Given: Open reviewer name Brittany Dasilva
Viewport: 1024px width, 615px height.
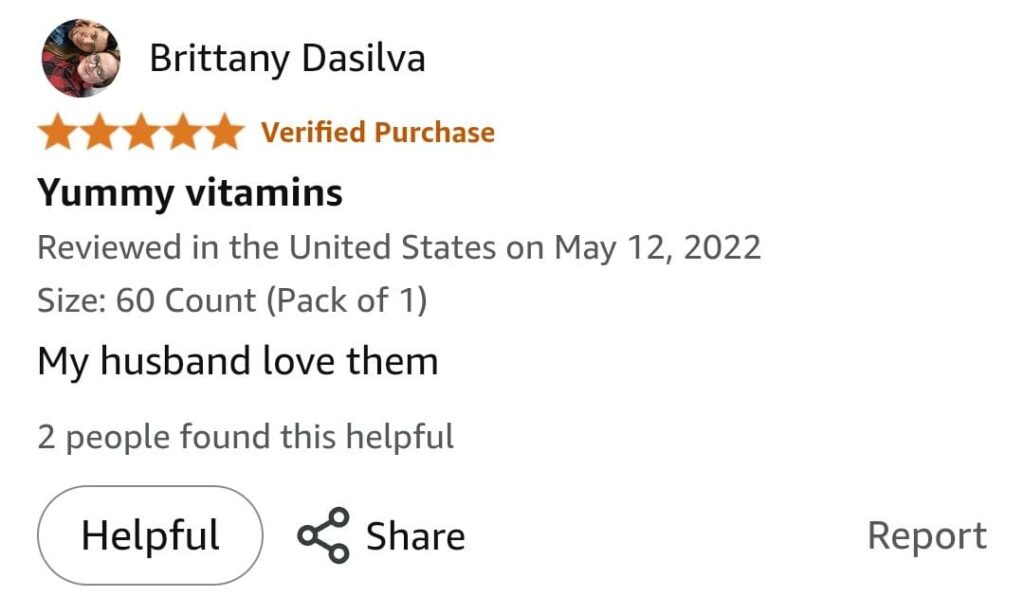Looking at the screenshot, I should (x=287, y=59).
